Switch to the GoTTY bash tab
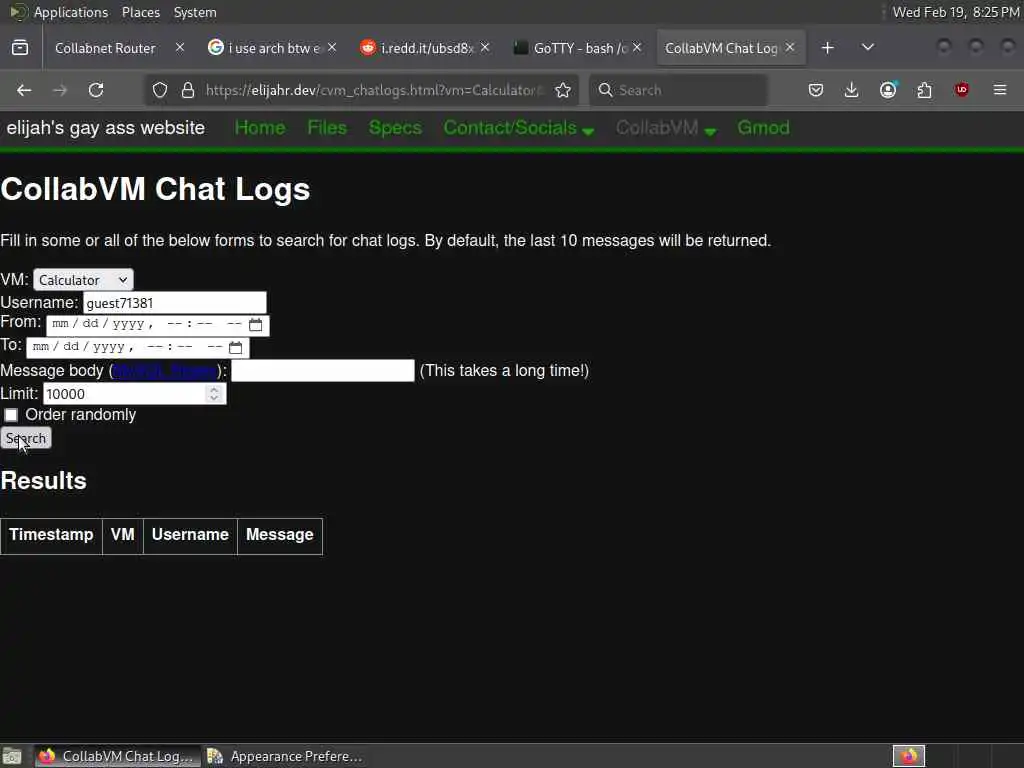The height and width of the screenshot is (768, 1024). [x=570, y=48]
